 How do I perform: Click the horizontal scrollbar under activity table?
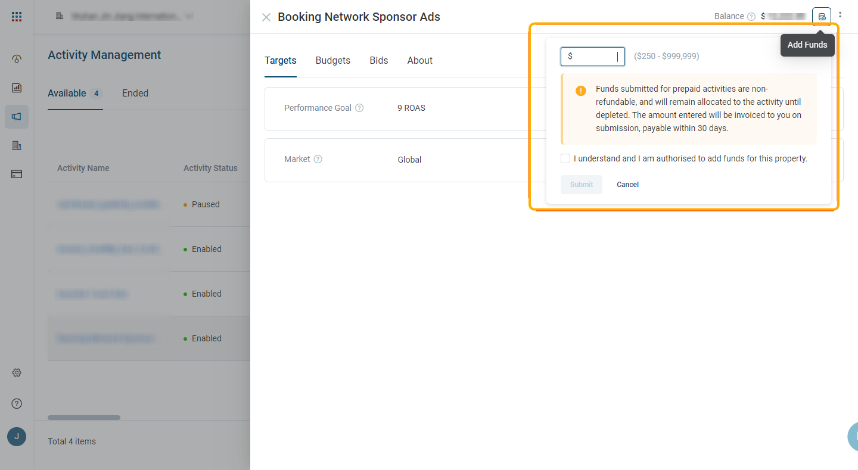[x=84, y=417]
